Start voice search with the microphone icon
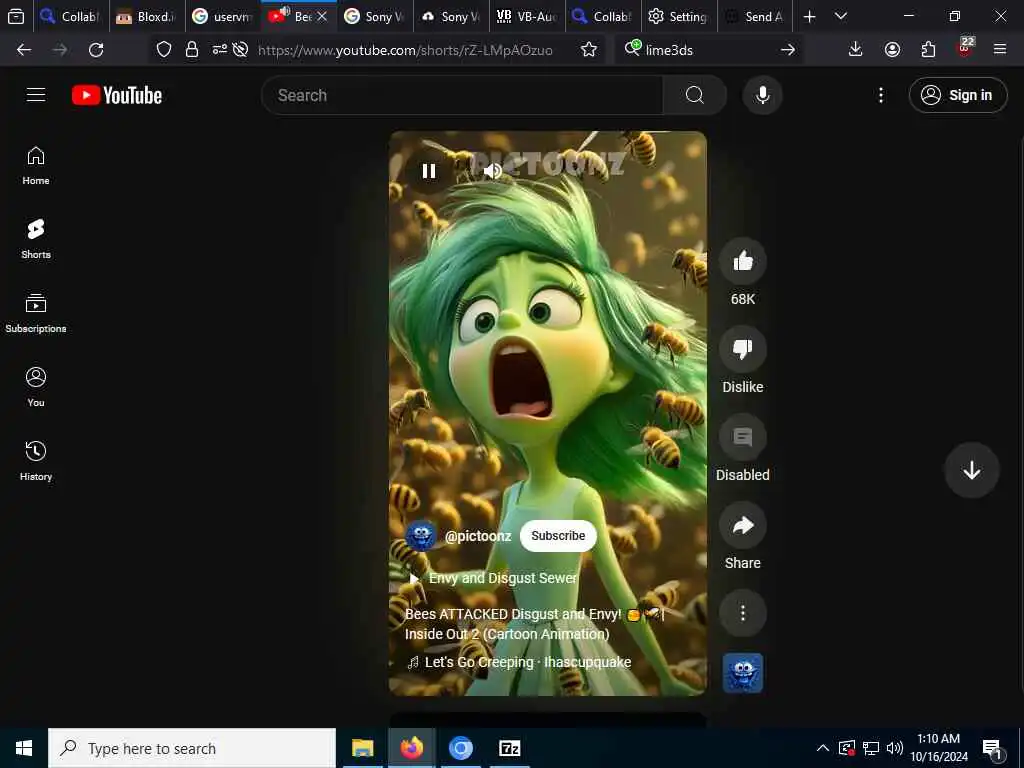1024x768 pixels. tap(762, 95)
